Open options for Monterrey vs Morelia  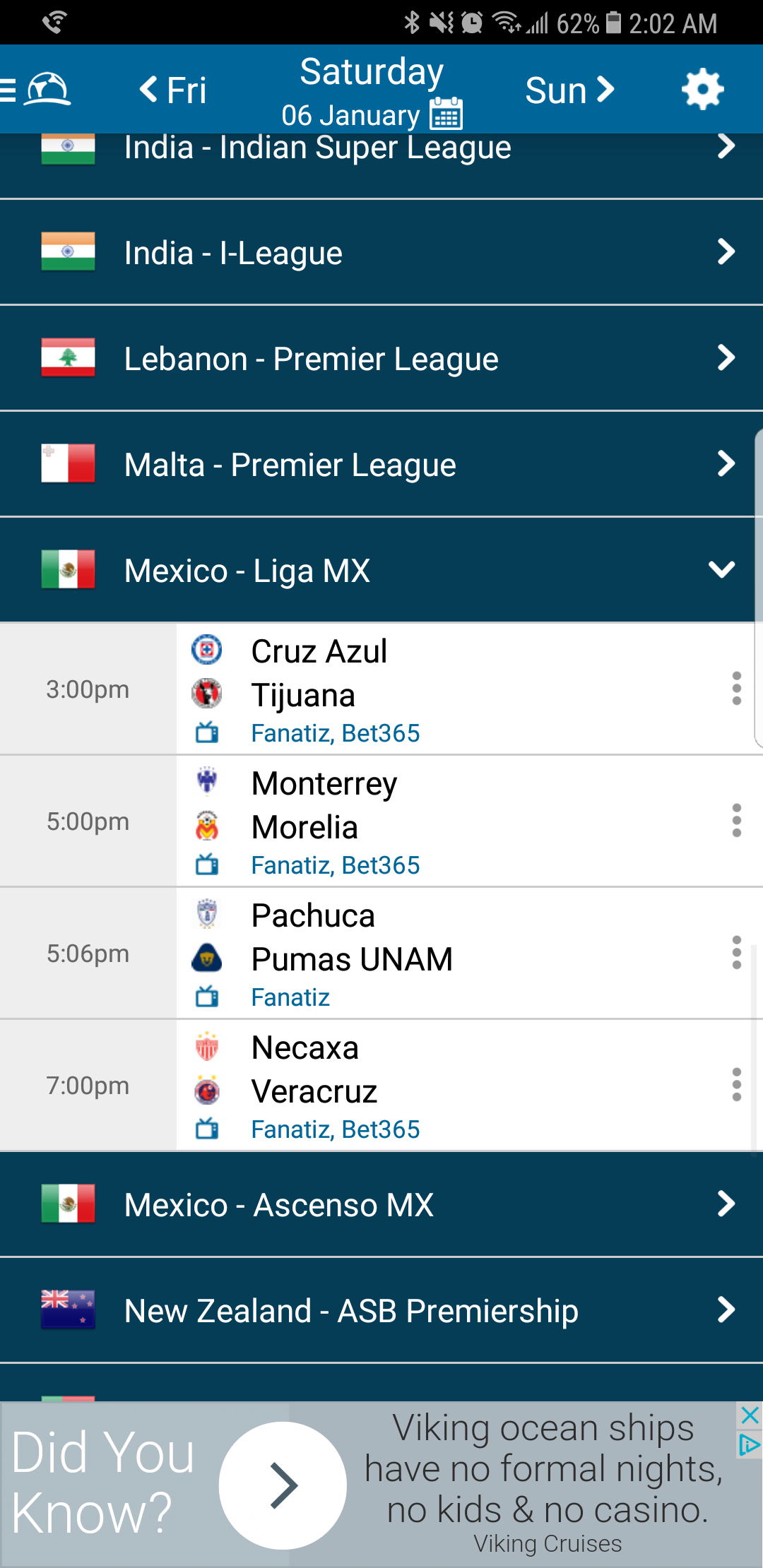point(736,821)
